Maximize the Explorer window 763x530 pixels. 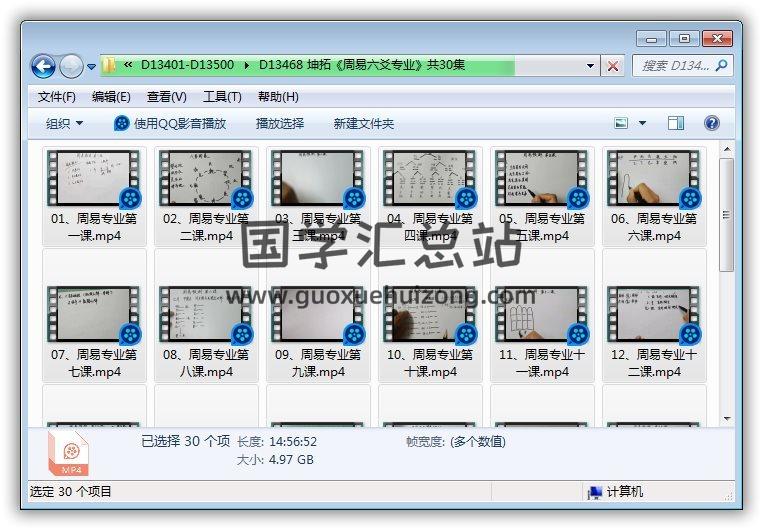[684, 38]
